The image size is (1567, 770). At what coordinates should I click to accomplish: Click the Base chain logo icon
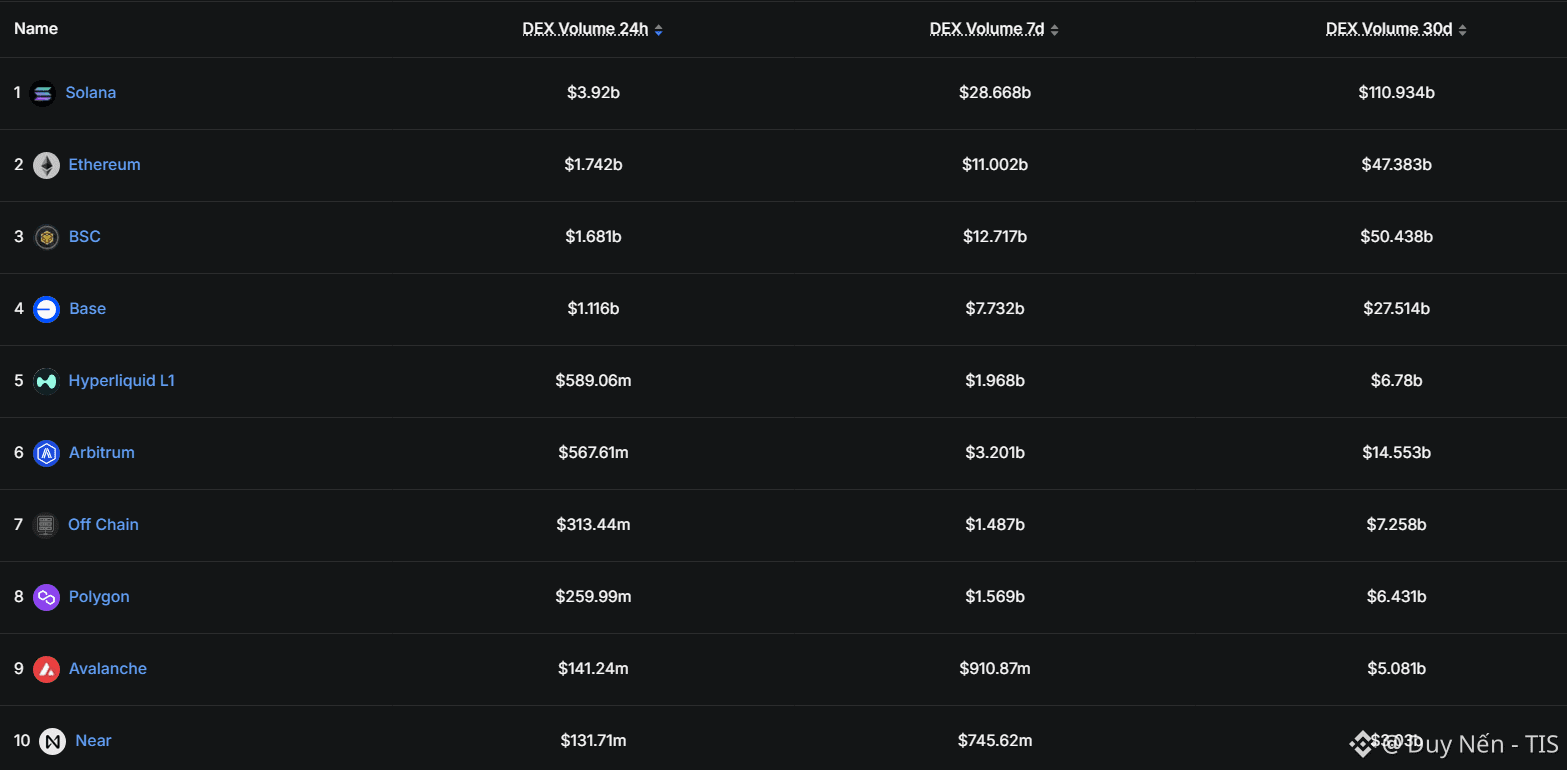(46, 309)
